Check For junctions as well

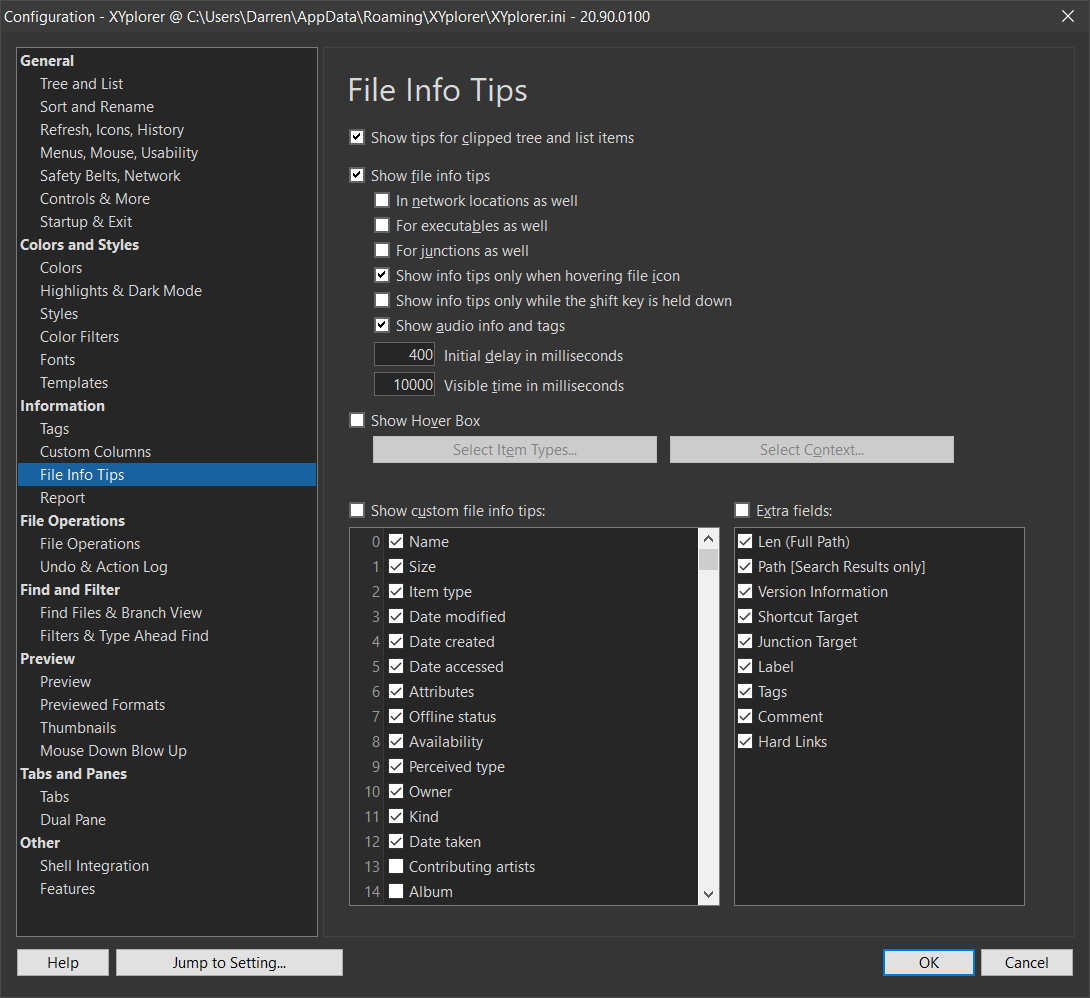point(382,250)
